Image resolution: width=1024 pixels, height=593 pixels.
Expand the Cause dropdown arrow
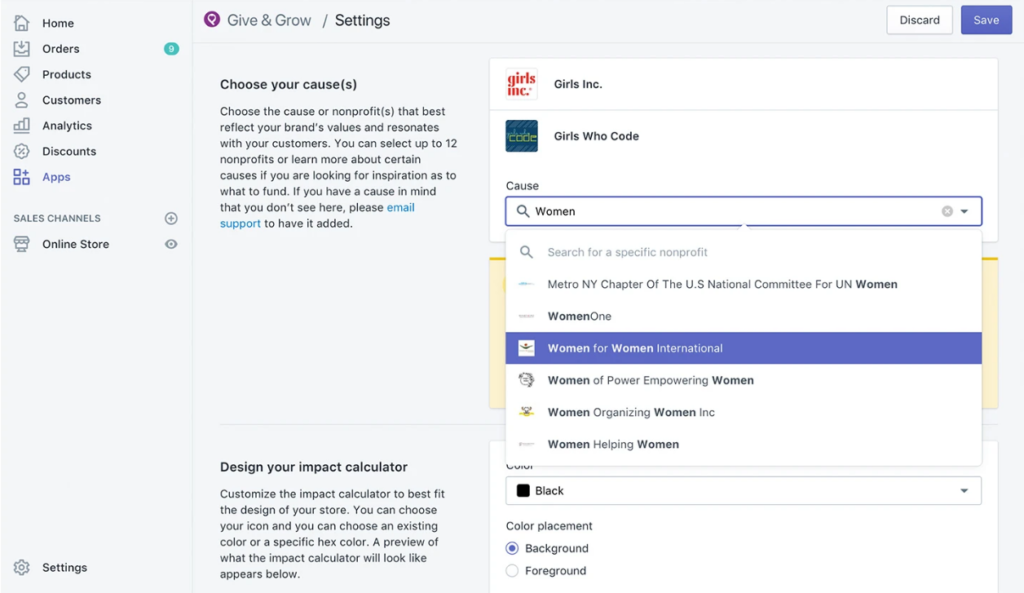[964, 211]
